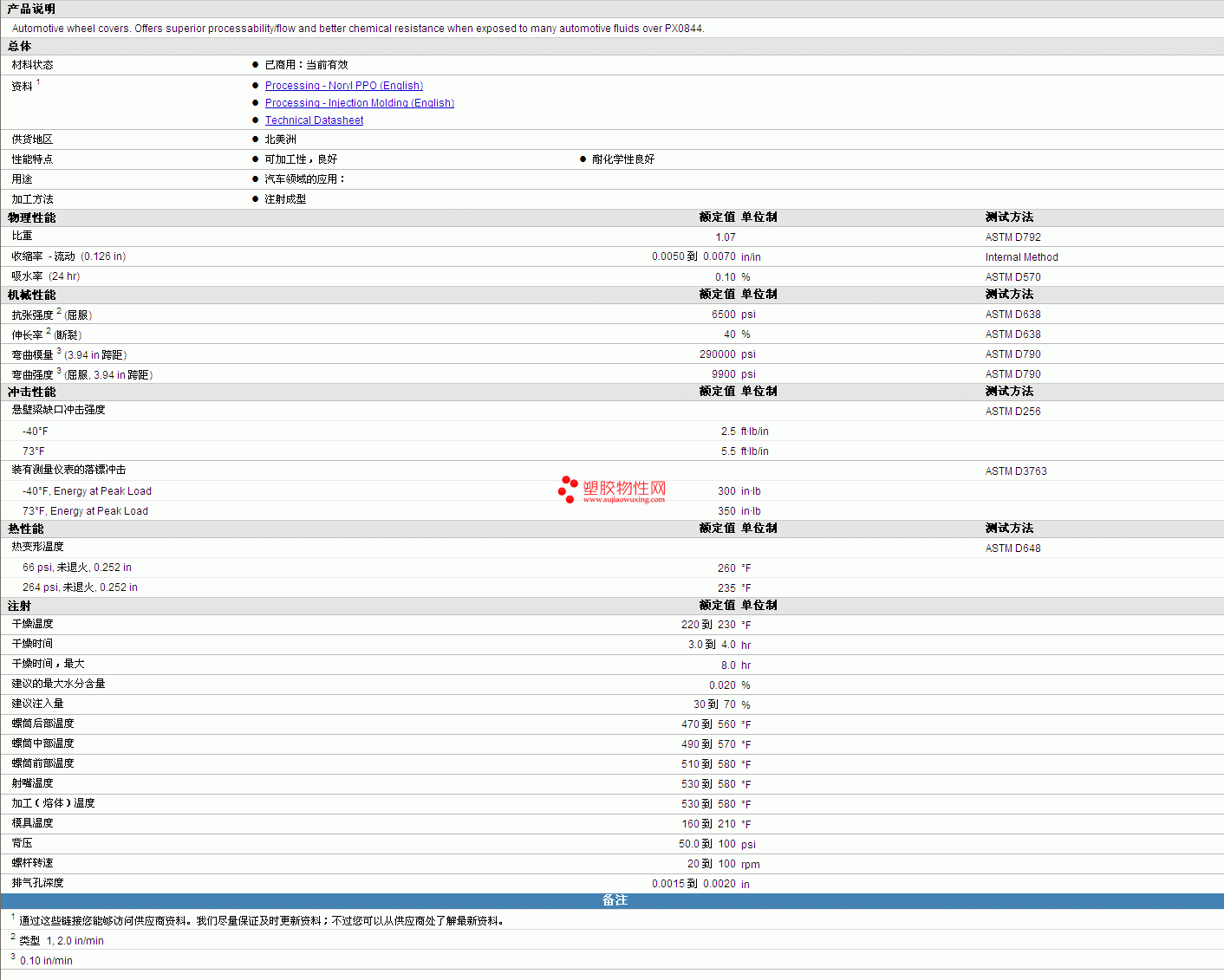Click the 注射 section header
1224x980 pixels.
tap(20, 607)
